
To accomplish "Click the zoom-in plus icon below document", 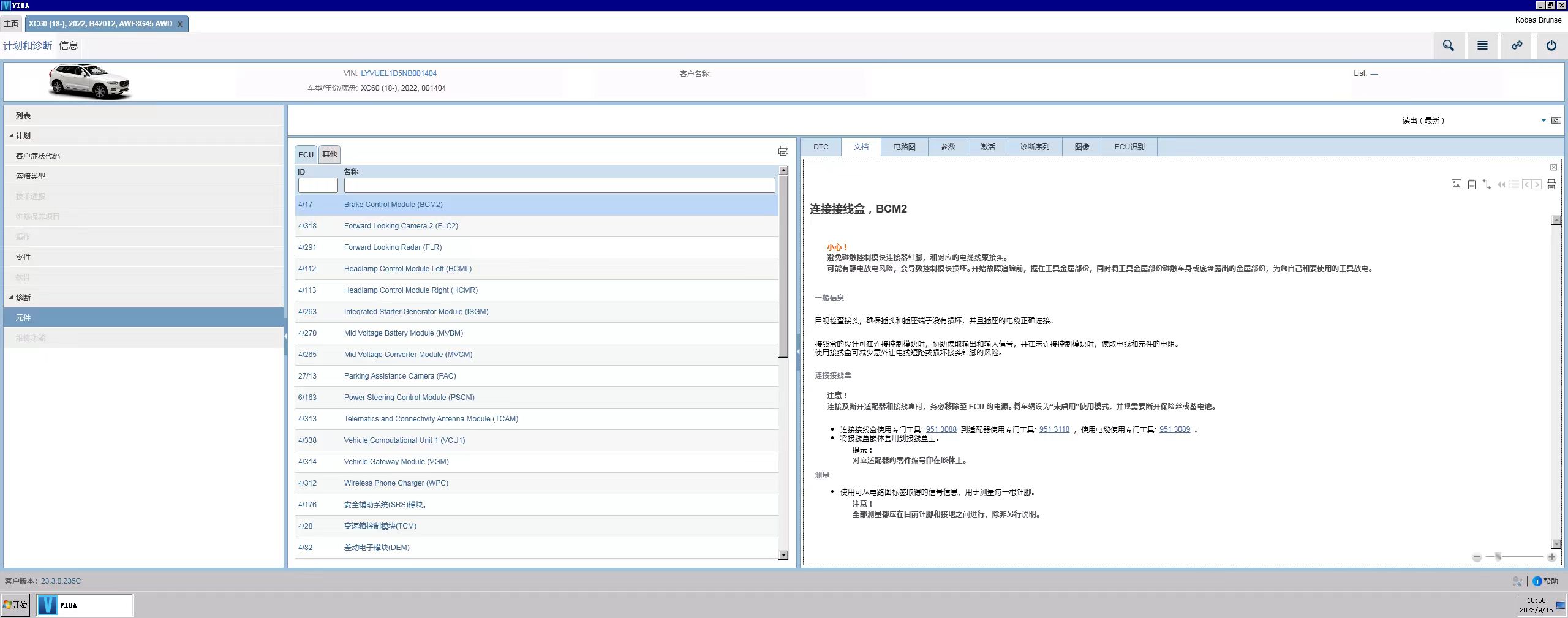I will pyautogui.click(x=1551, y=557).
